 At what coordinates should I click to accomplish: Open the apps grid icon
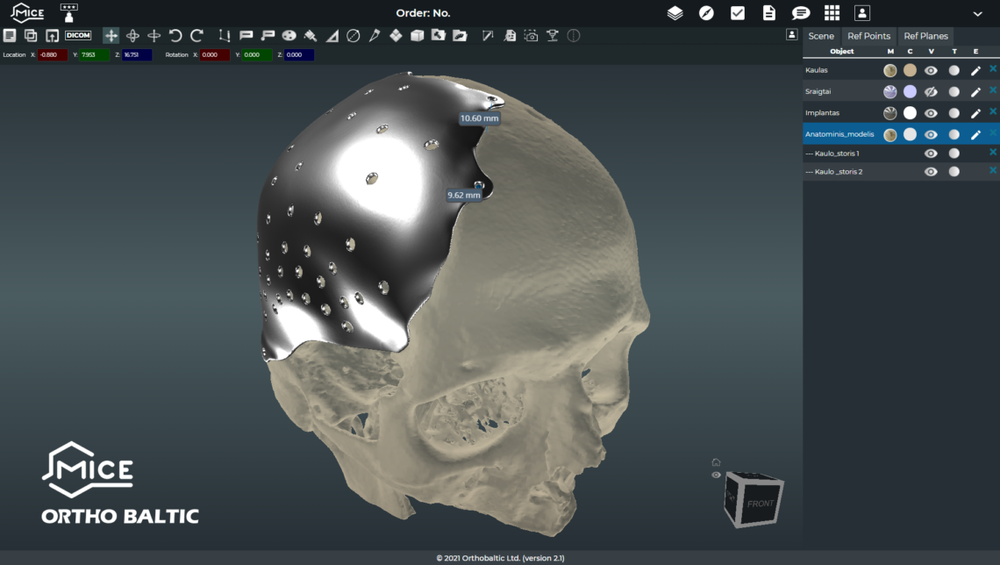pos(832,13)
